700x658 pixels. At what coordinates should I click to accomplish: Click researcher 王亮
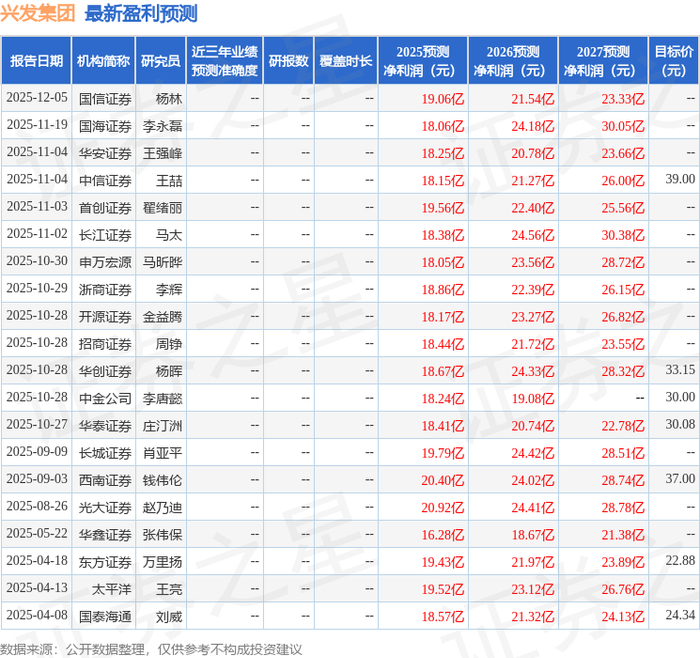[169, 589]
